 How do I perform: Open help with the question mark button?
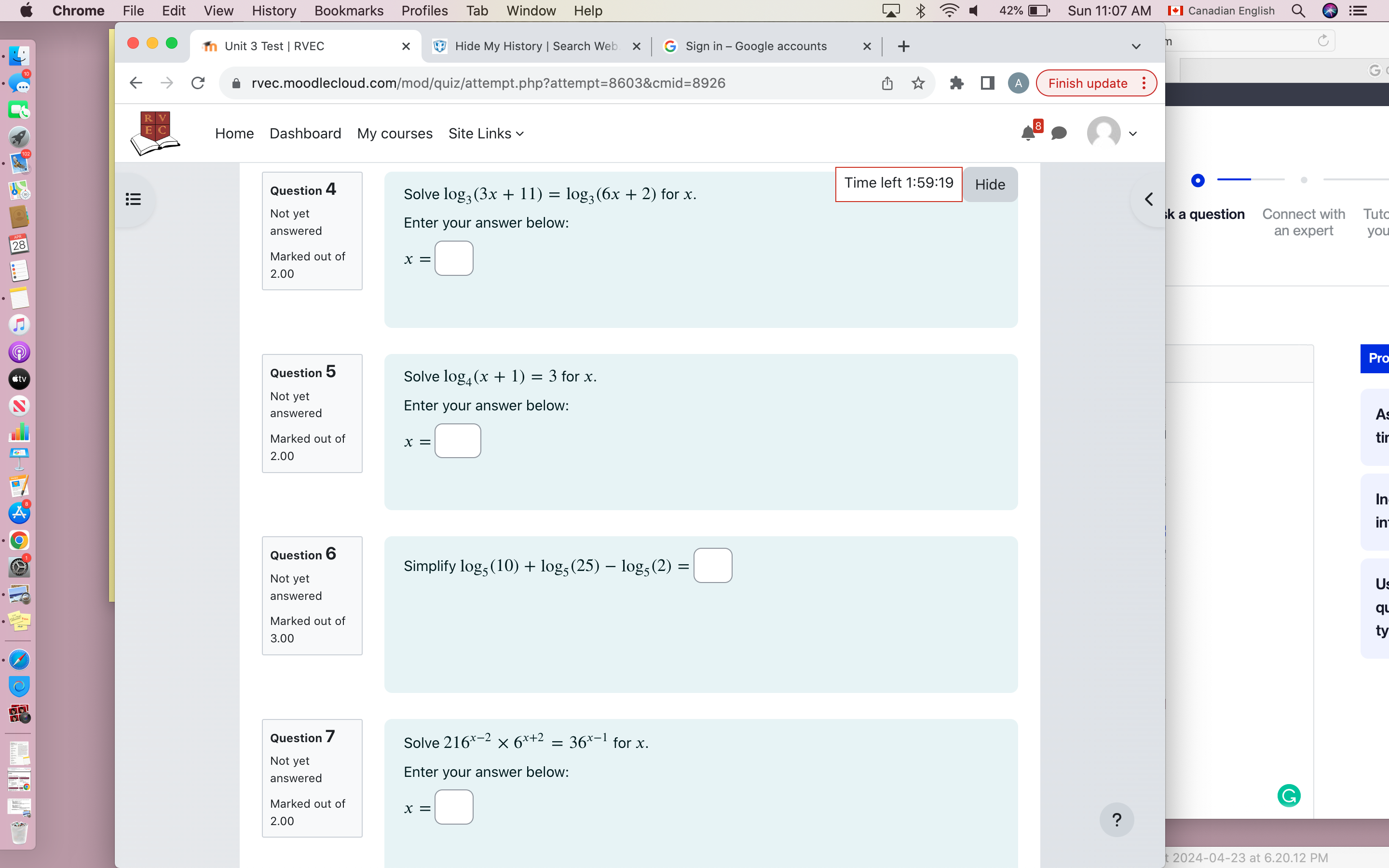[1117, 820]
